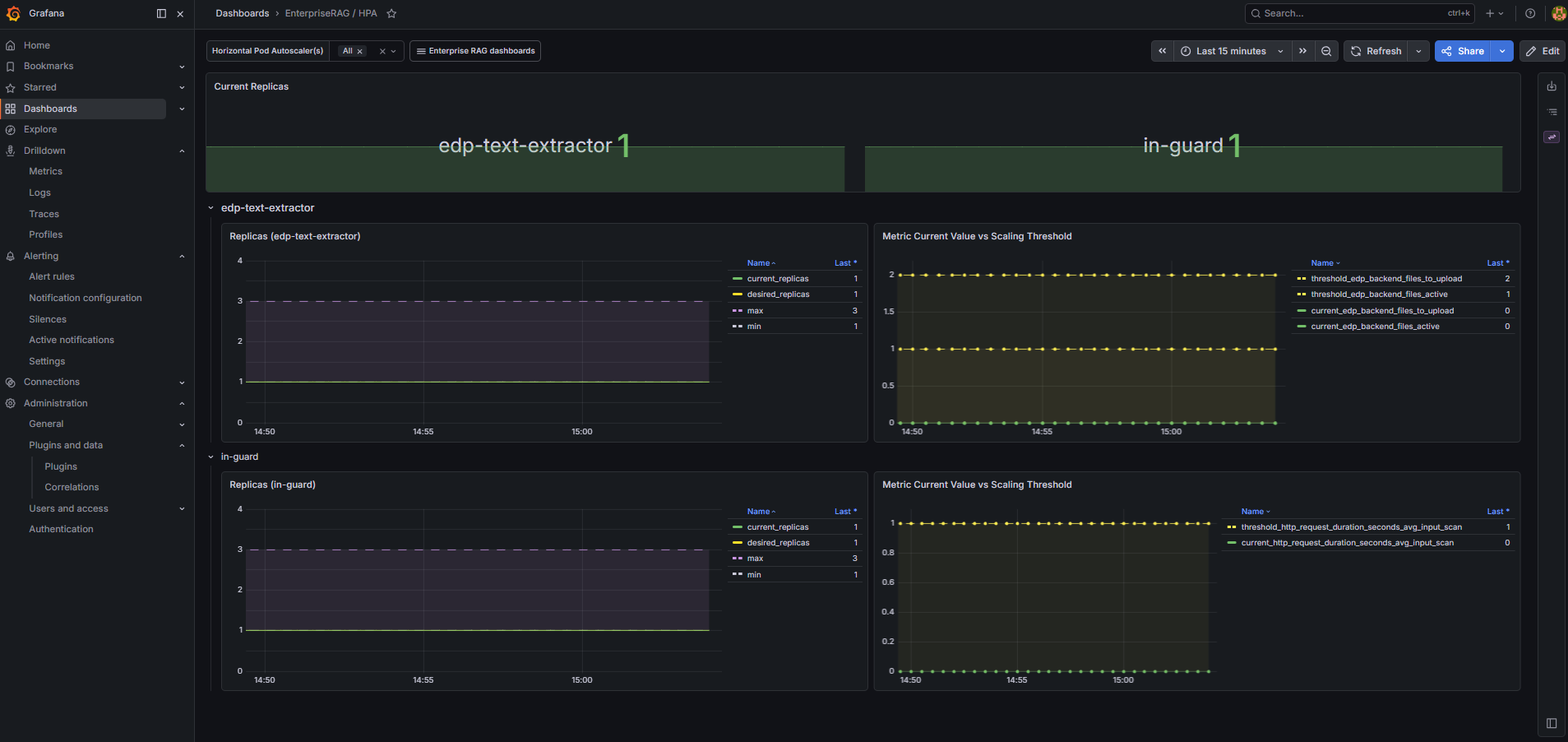Star the EnterpriseRAG / HPA dashboard

(391, 13)
